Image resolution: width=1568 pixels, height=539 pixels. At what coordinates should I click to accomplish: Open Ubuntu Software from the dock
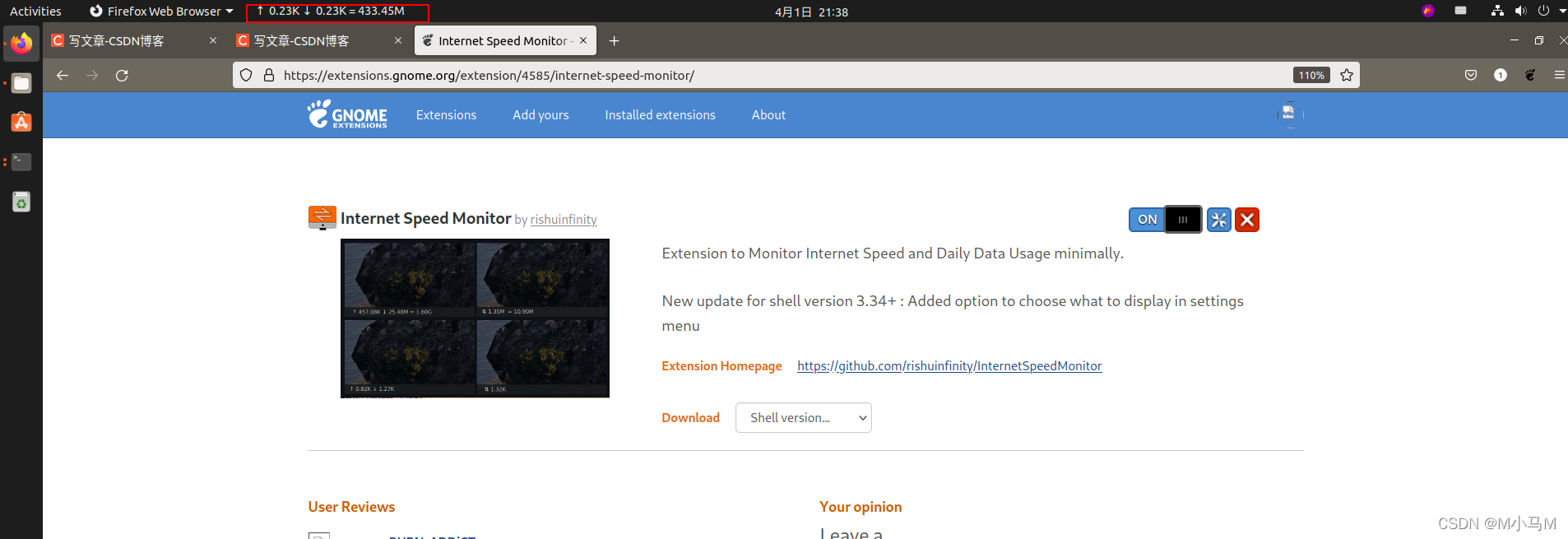[x=21, y=123]
